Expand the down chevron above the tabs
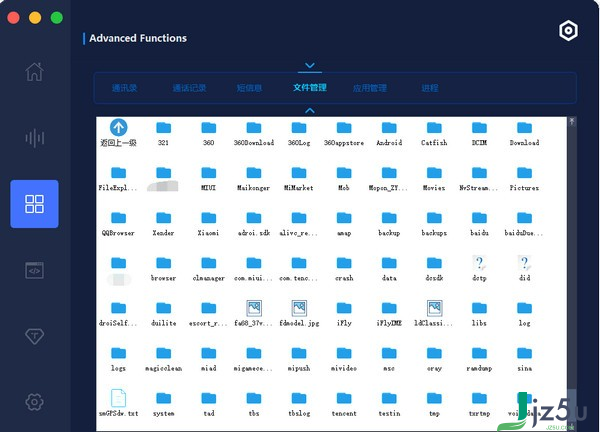This screenshot has height=432, width=600. (310, 65)
